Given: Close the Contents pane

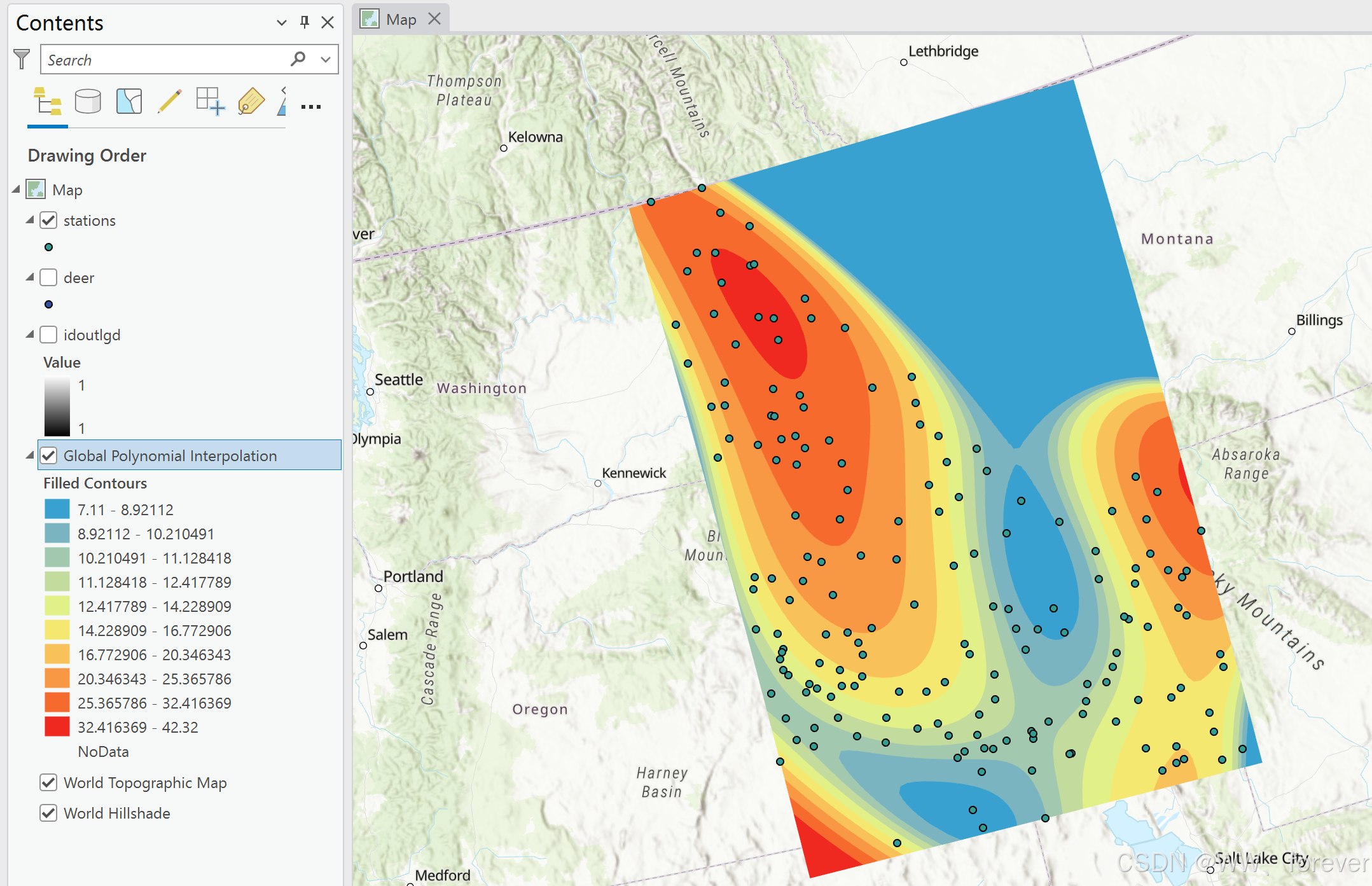Looking at the screenshot, I should [x=328, y=22].
